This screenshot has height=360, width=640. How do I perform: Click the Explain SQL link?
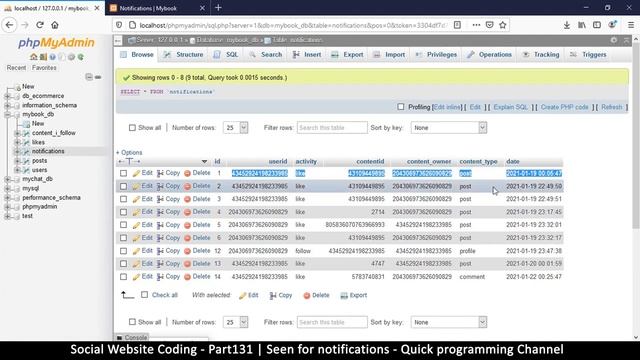point(511,107)
